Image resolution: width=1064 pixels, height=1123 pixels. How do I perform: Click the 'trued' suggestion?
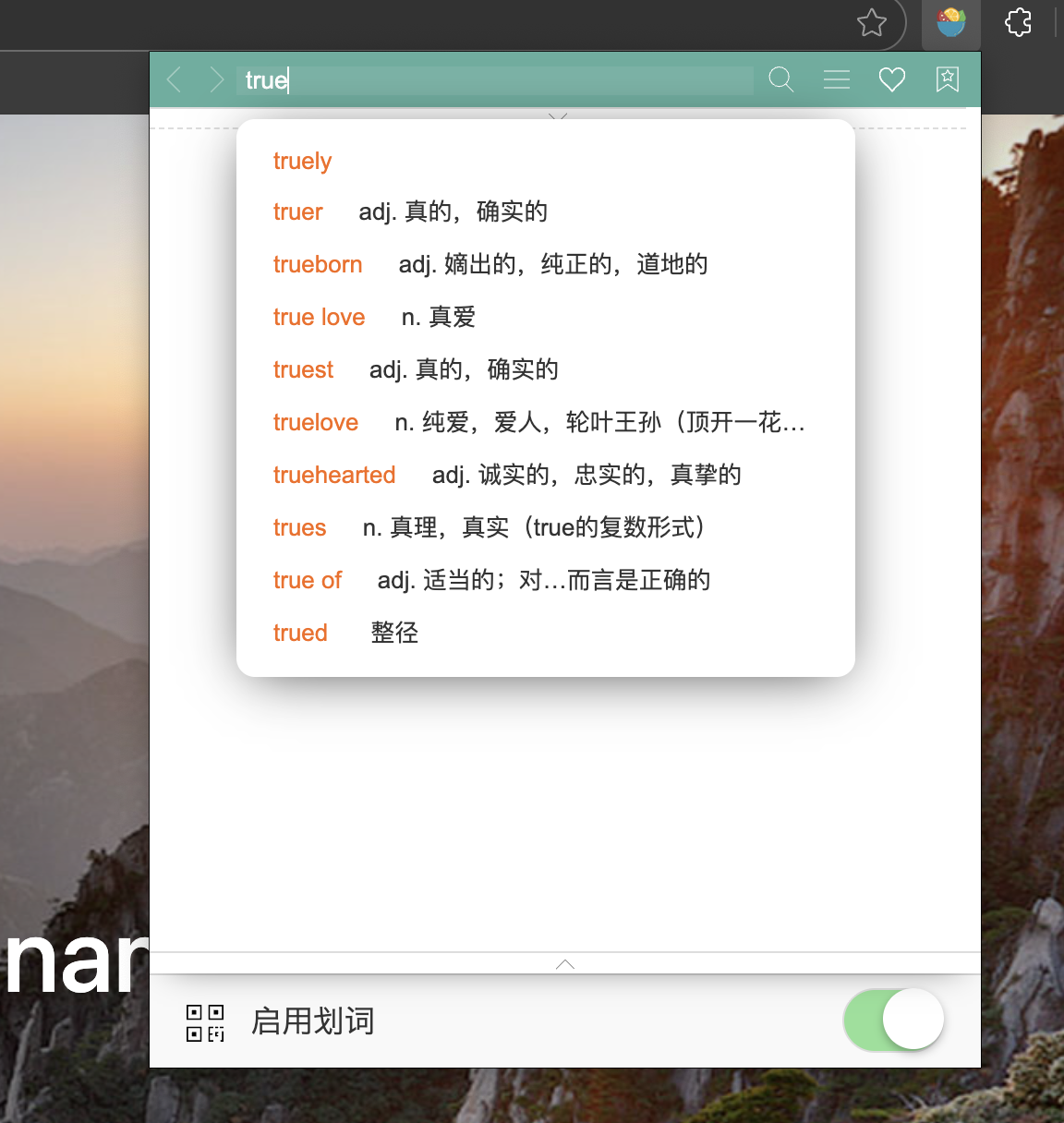click(x=300, y=634)
